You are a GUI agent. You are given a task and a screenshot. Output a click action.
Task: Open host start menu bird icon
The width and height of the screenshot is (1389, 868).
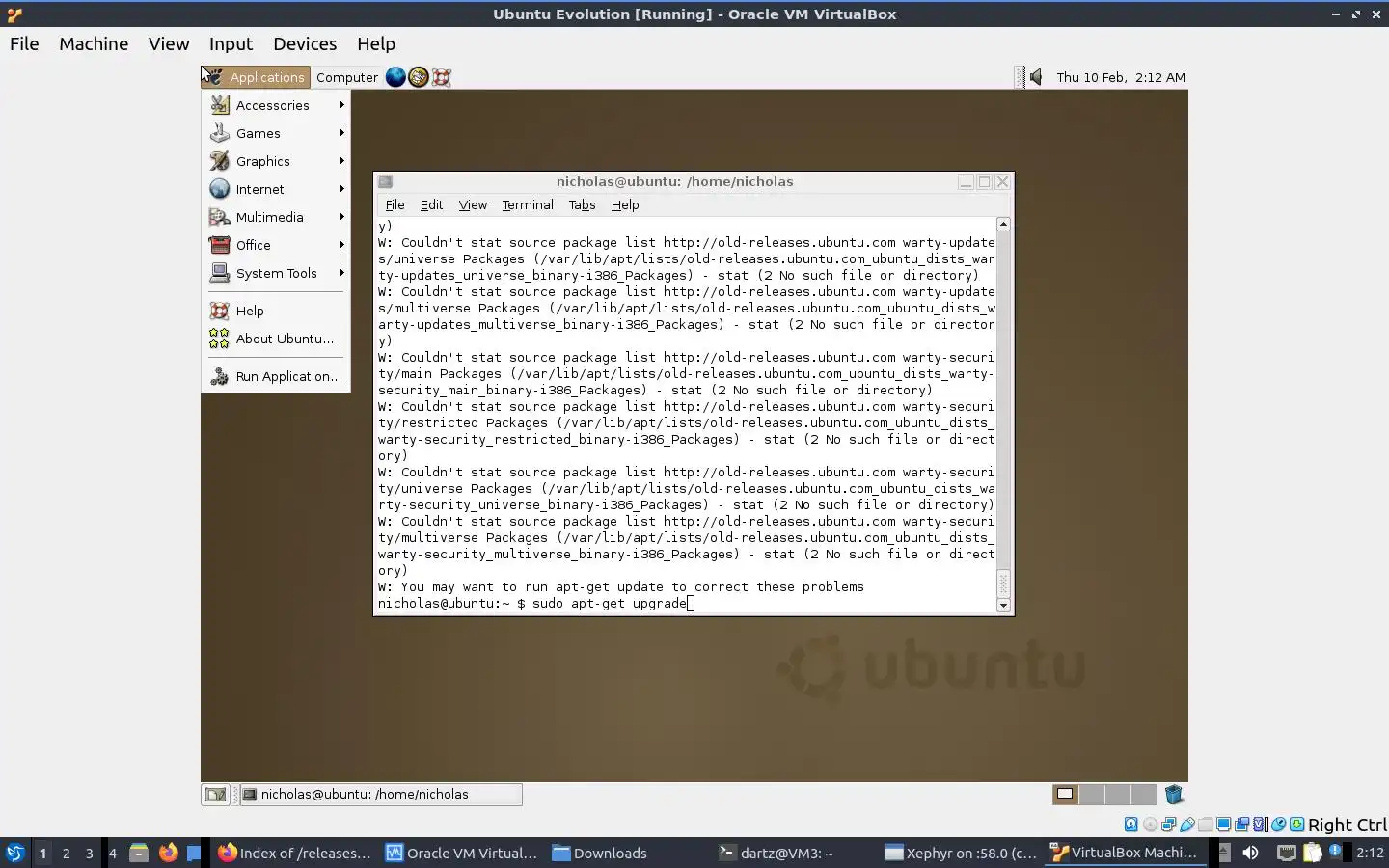pyautogui.click(x=14, y=853)
